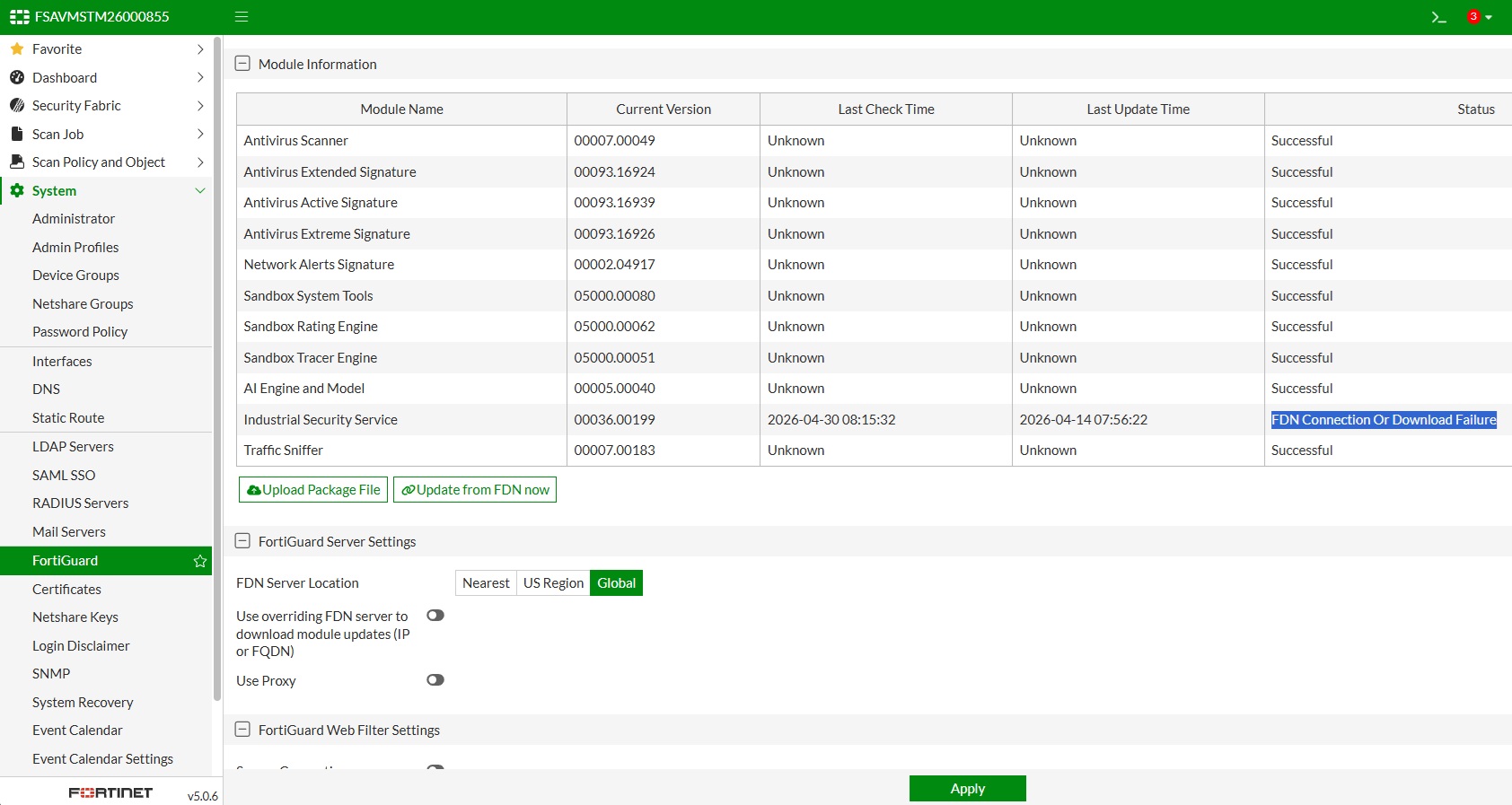This screenshot has width=1512, height=805.
Task: Expand the Dashboard menu chevron
Action: [200, 78]
